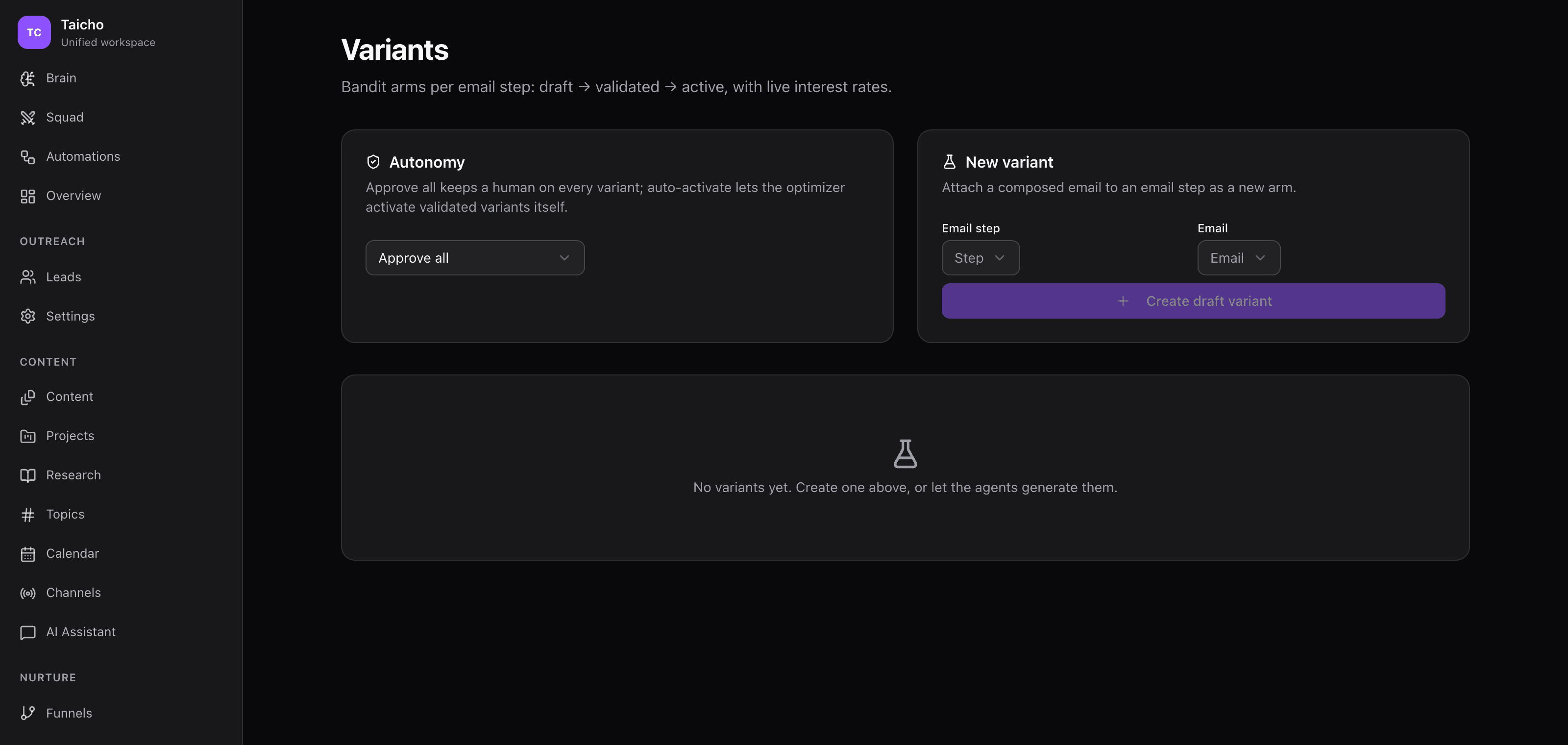Click Create draft variant button
The width and height of the screenshot is (1568, 745).
point(1193,301)
